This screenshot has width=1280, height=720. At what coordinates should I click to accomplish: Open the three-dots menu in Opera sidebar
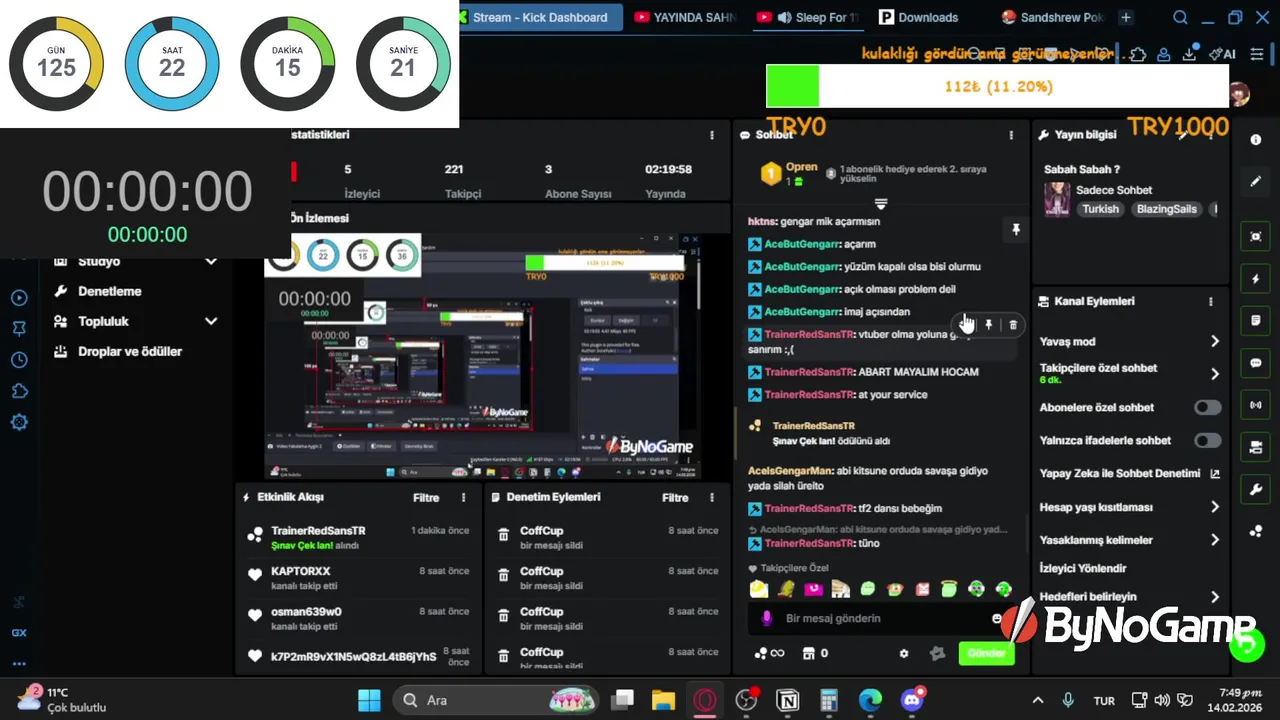coord(19,663)
